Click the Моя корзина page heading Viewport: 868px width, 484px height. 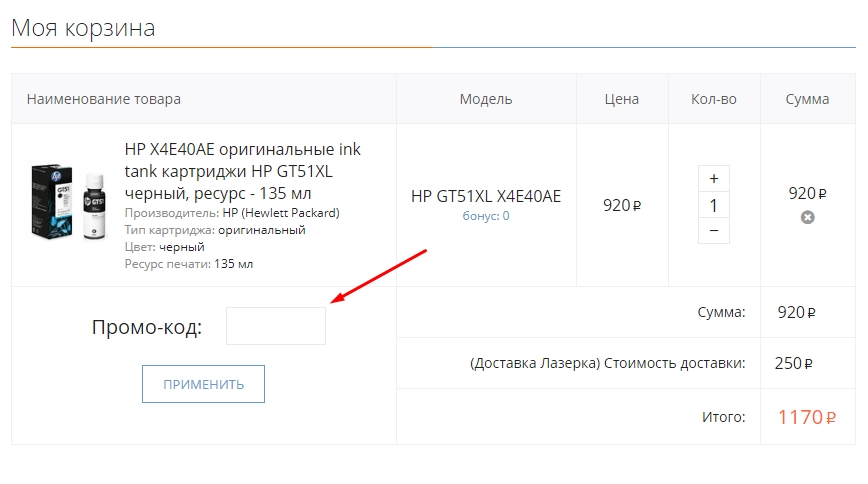[x=83, y=27]
